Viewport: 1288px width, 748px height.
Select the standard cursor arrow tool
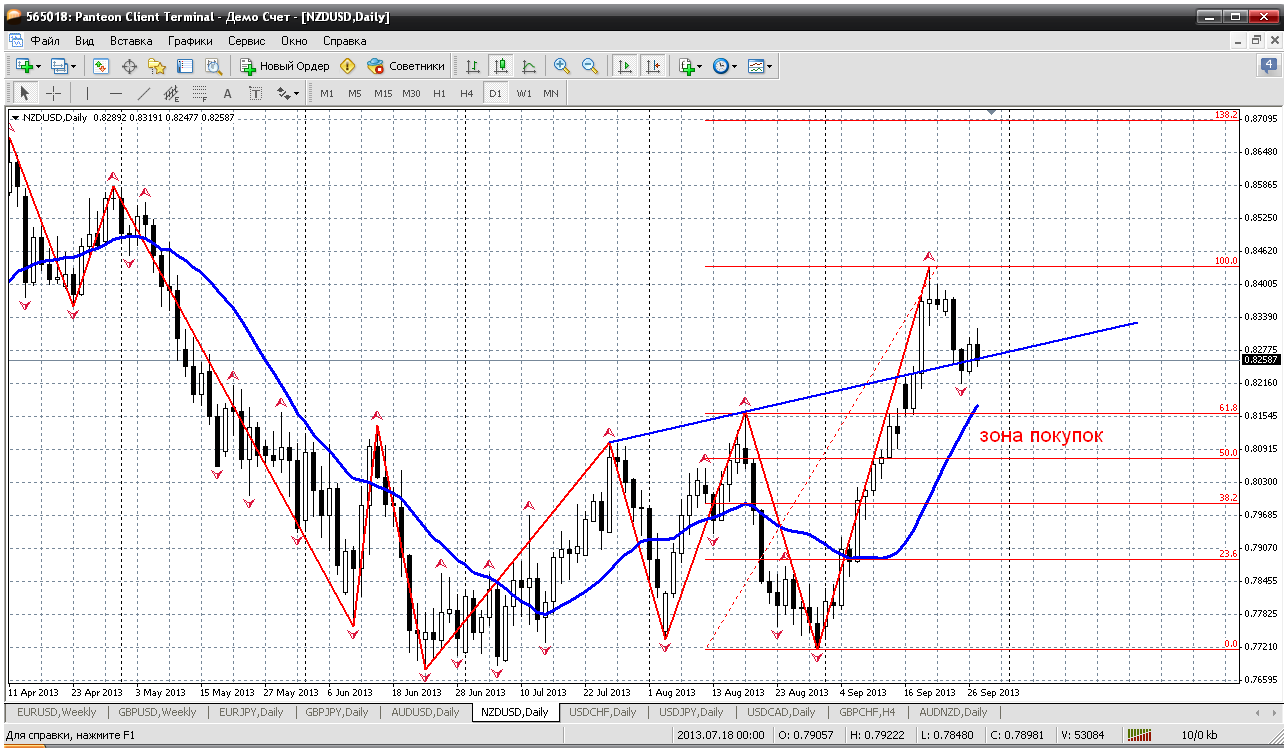[25, 93]
